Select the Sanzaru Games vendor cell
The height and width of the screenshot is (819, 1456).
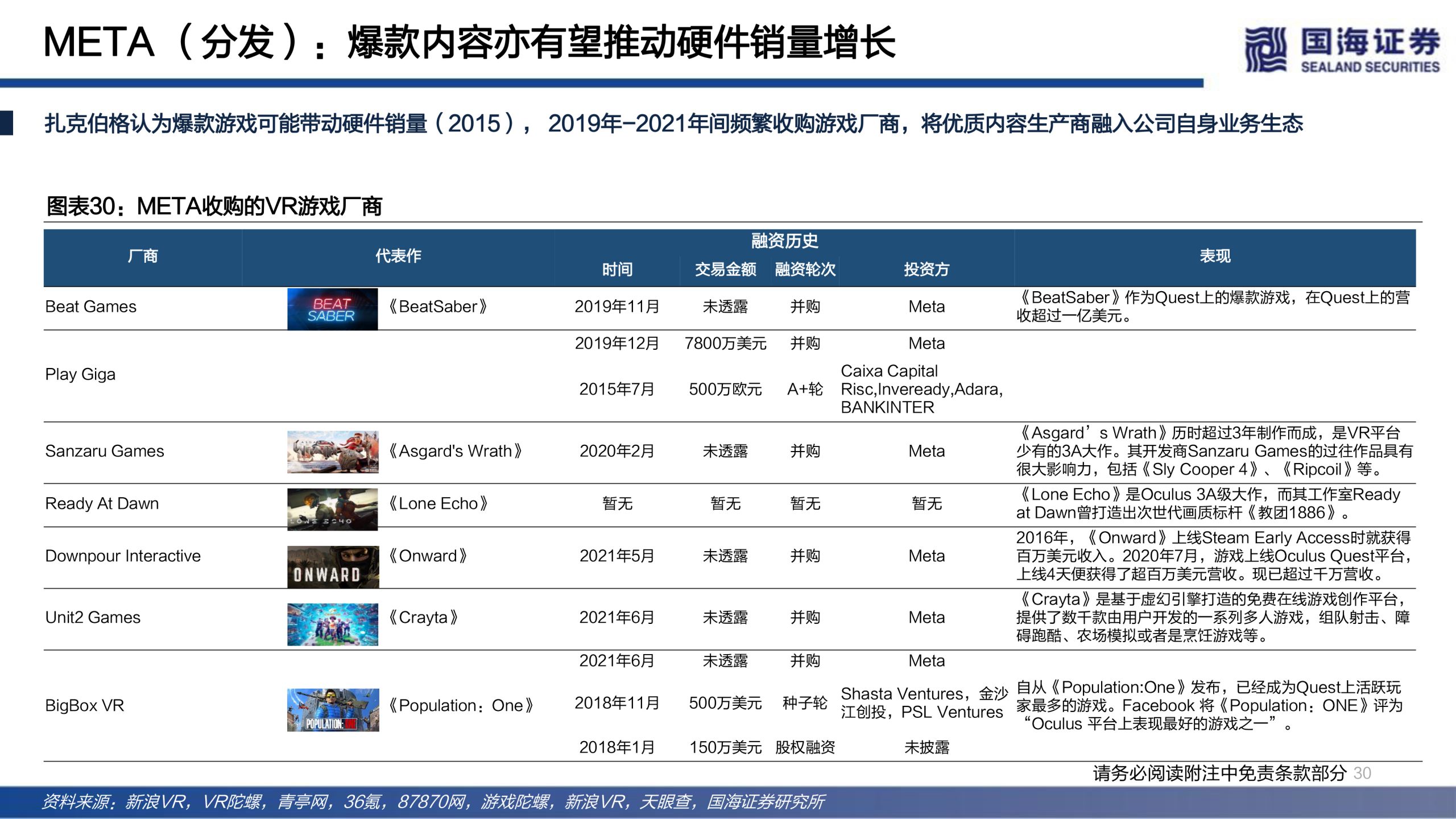105,451
